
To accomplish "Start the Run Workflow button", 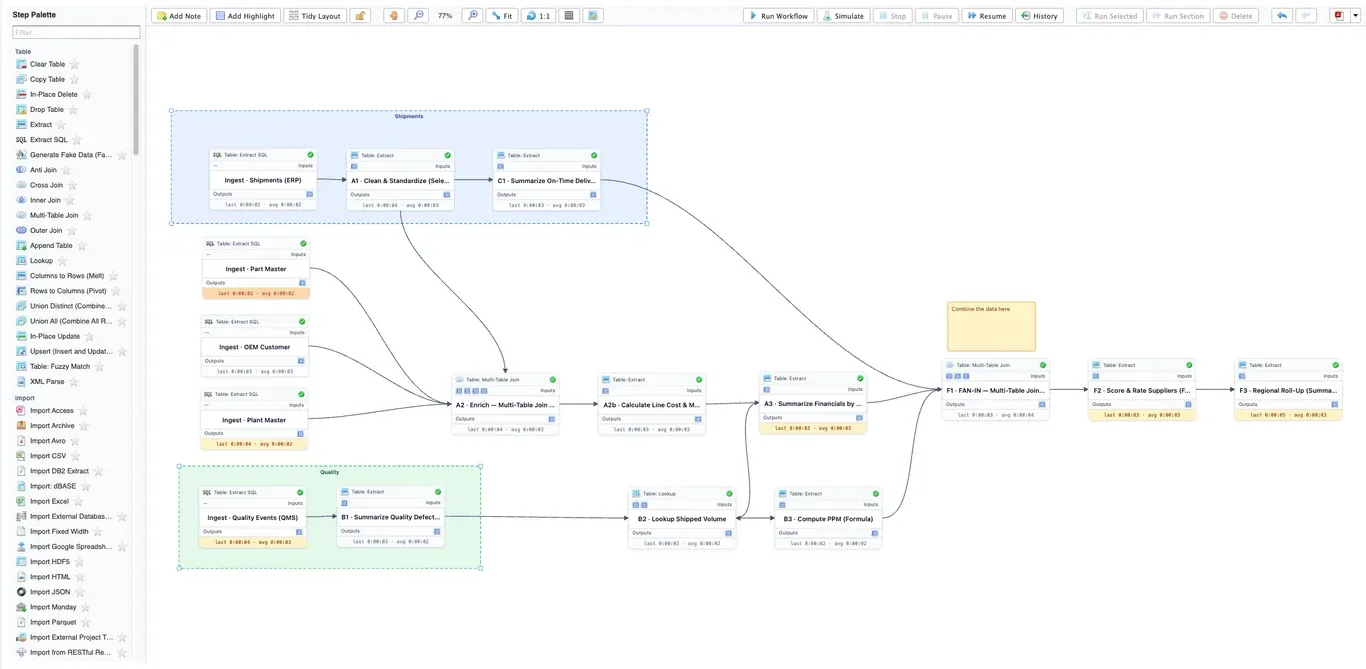I will (778, 16).
